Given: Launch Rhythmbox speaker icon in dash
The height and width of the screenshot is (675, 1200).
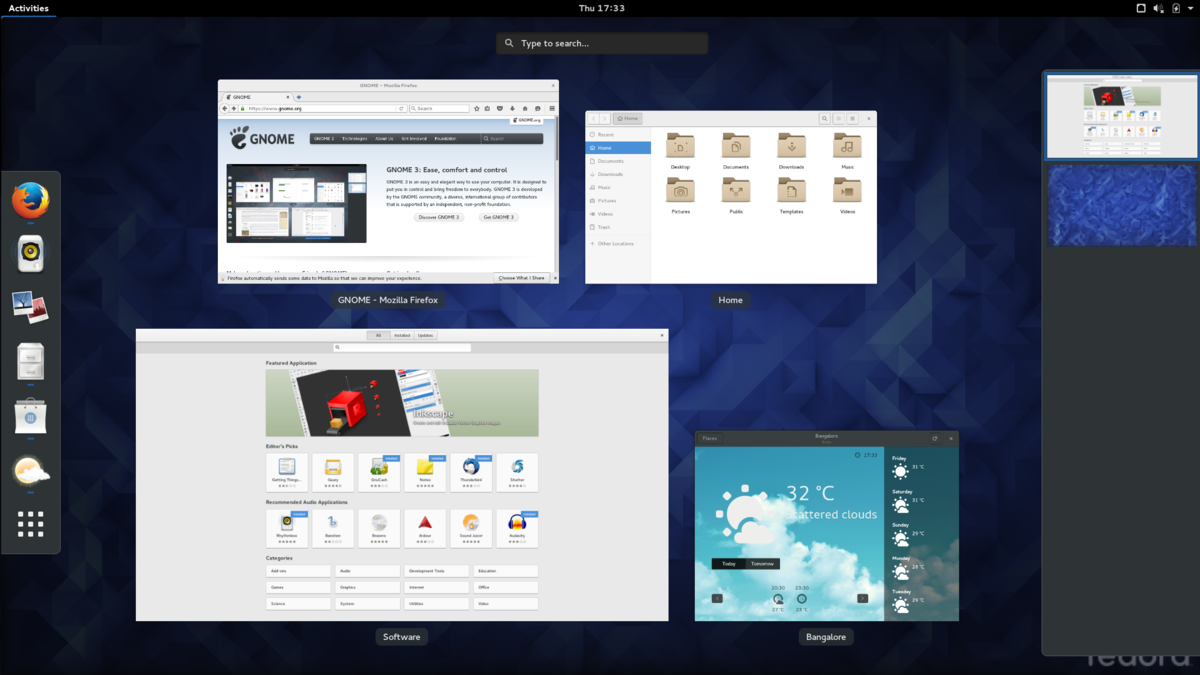Looking at the screenshot, I should 30,254.
